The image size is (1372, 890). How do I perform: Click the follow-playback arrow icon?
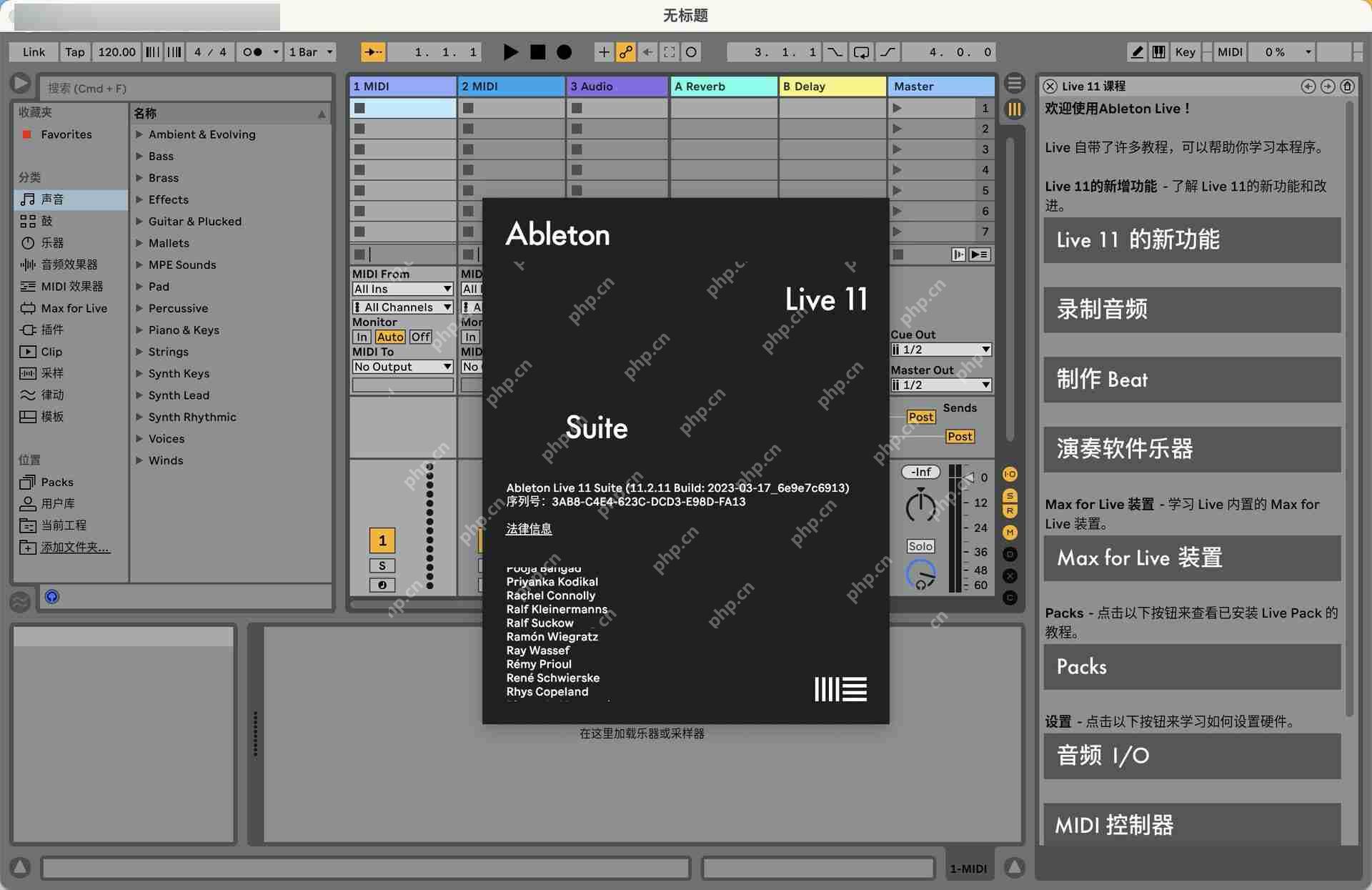click(372, 51)
